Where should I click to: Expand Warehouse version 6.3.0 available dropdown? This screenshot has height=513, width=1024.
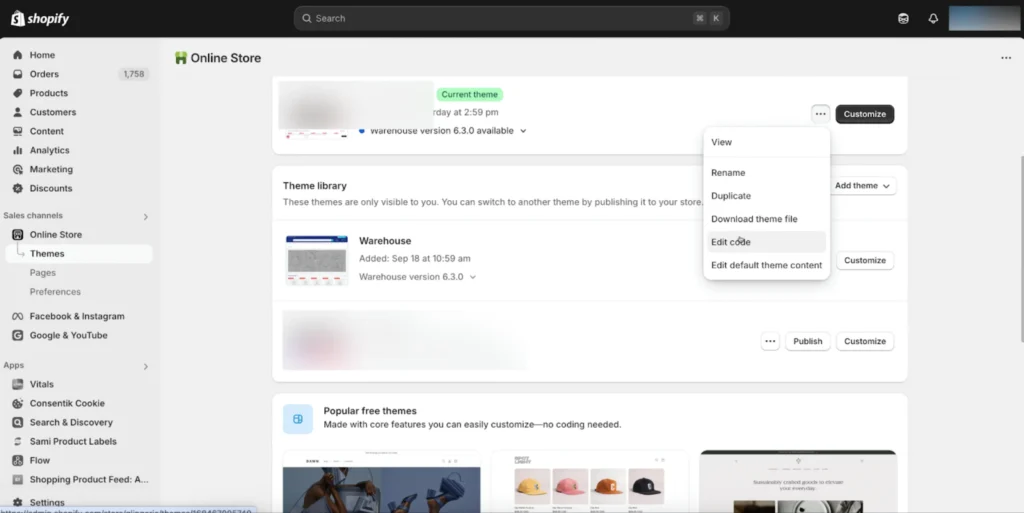pyautogui.click(x=523, y=131)
